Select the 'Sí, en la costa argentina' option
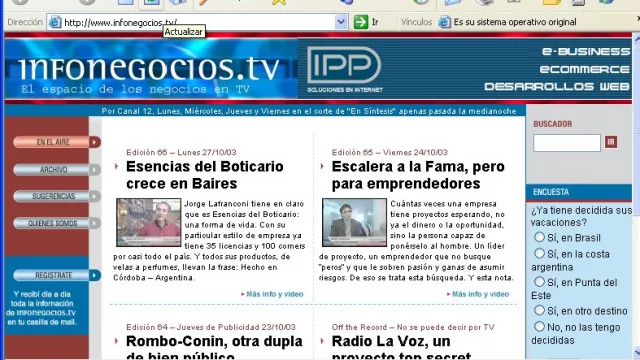640x360 pixels. coord(540,253)
